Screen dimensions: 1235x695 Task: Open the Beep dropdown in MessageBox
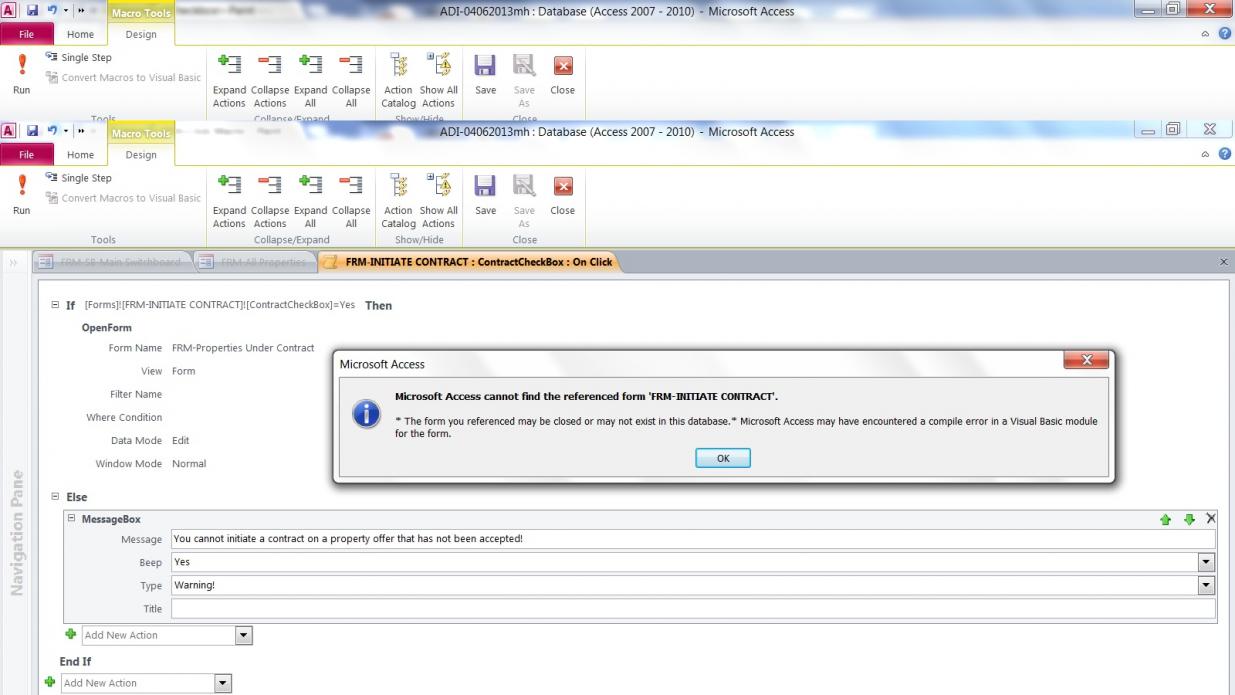1206,562
